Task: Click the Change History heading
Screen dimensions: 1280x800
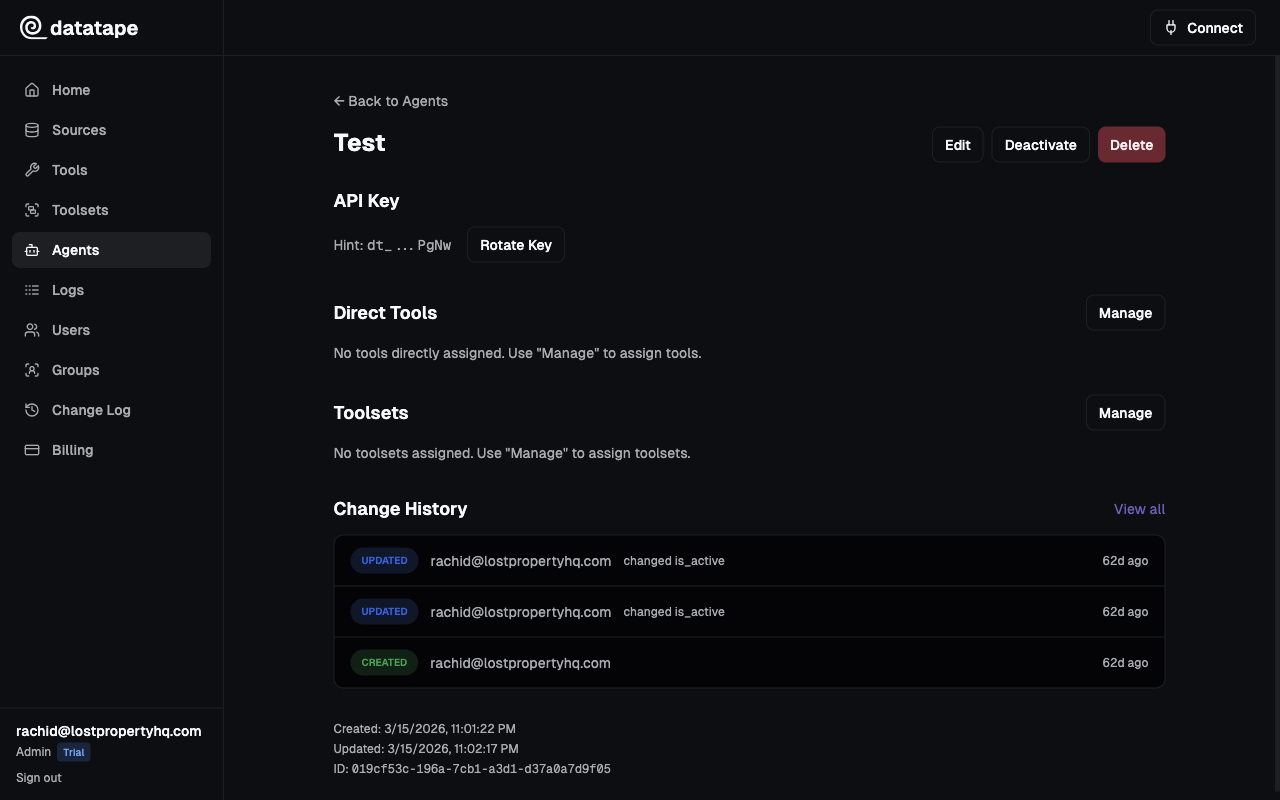Action: (400, 509)
